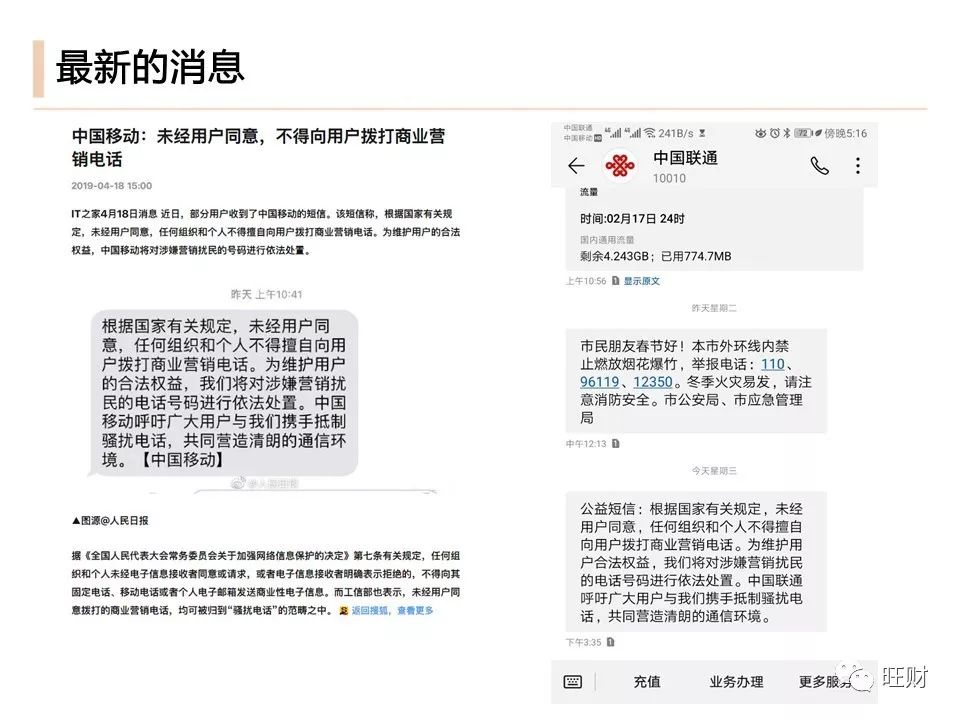
Task: Click the number 10010
Action: (x=669, y=178)
